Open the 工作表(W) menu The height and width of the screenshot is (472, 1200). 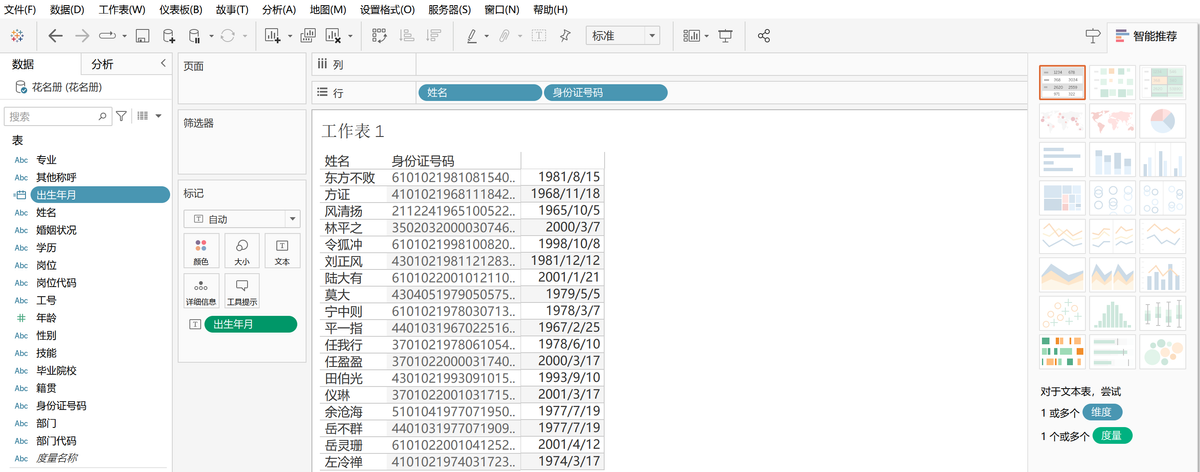tap(122, 9)
